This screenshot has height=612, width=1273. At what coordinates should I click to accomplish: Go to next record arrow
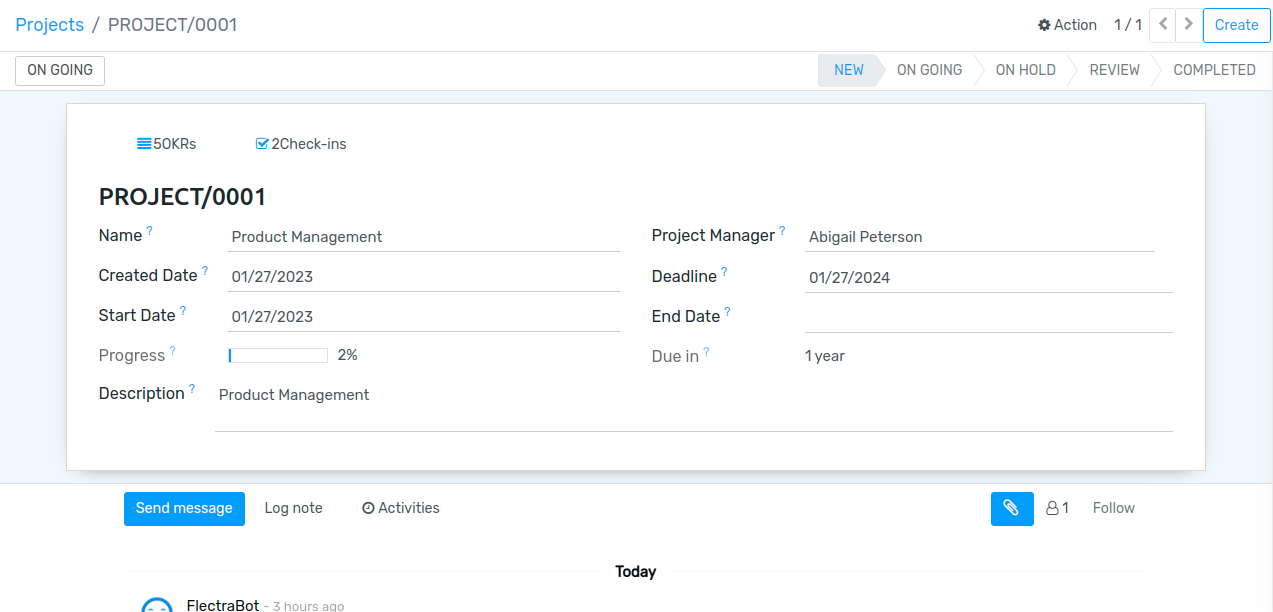tap(1188, 25)
